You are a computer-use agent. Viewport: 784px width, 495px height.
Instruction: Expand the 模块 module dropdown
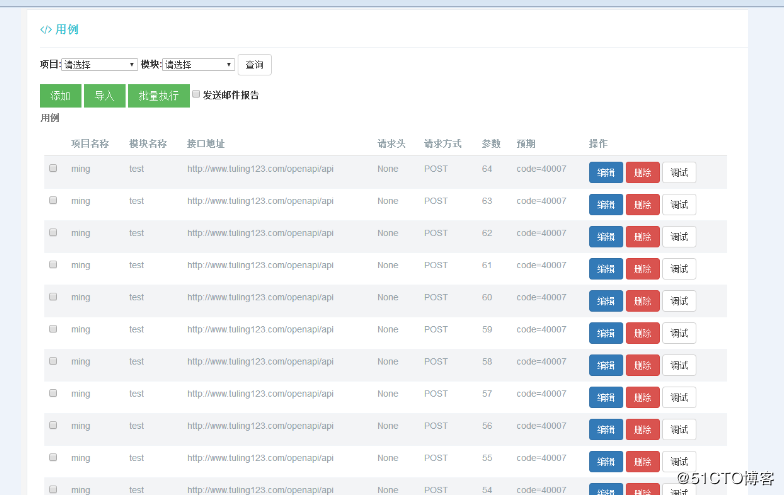(x=198, y=65)
